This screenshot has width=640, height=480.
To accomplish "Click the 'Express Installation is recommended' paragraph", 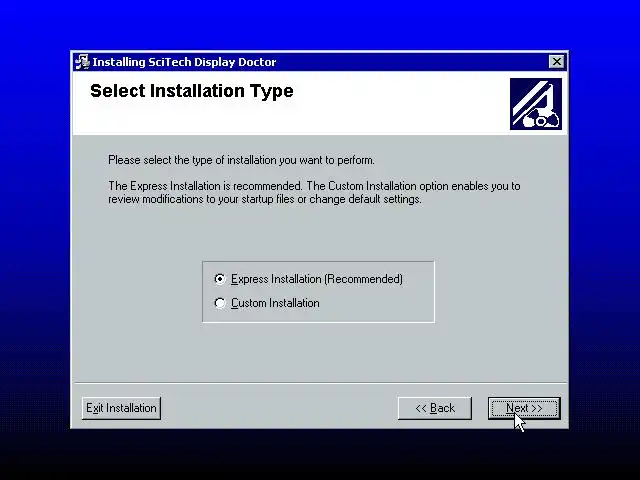I will 314,192.
